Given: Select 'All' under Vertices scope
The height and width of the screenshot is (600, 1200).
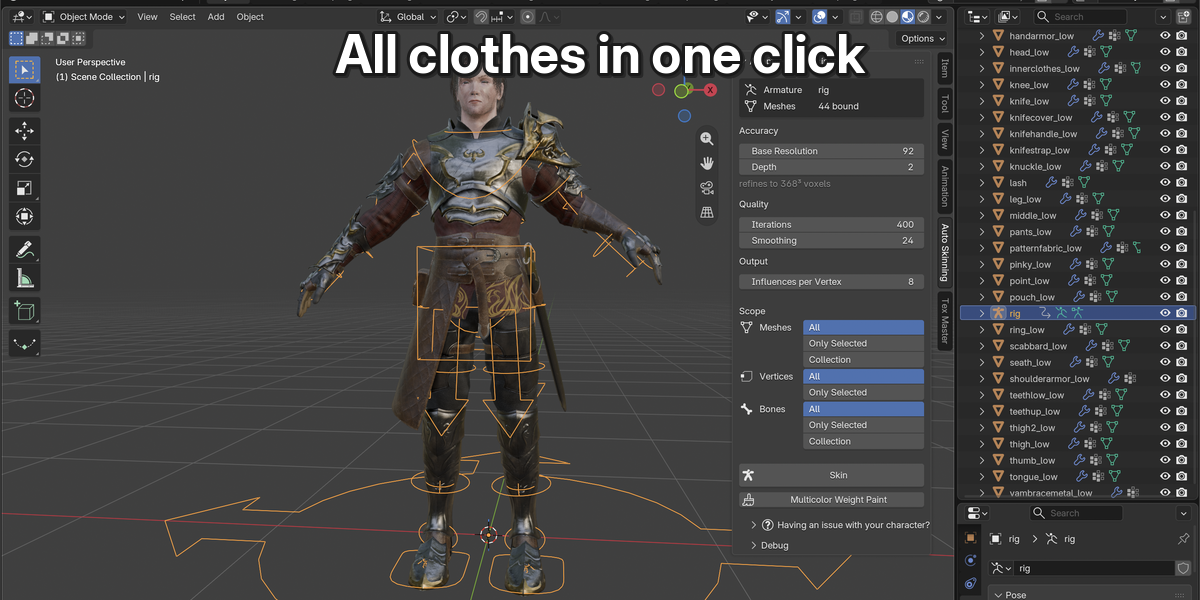Looking at the screenshot, I should pyautogui.click(x=863, y=376).
